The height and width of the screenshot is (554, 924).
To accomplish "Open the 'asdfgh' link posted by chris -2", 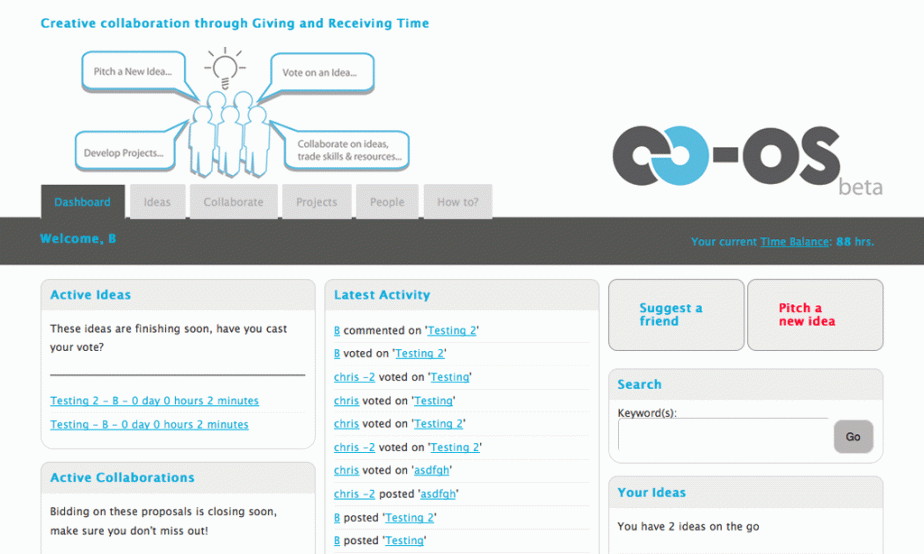I will [439, 494].
